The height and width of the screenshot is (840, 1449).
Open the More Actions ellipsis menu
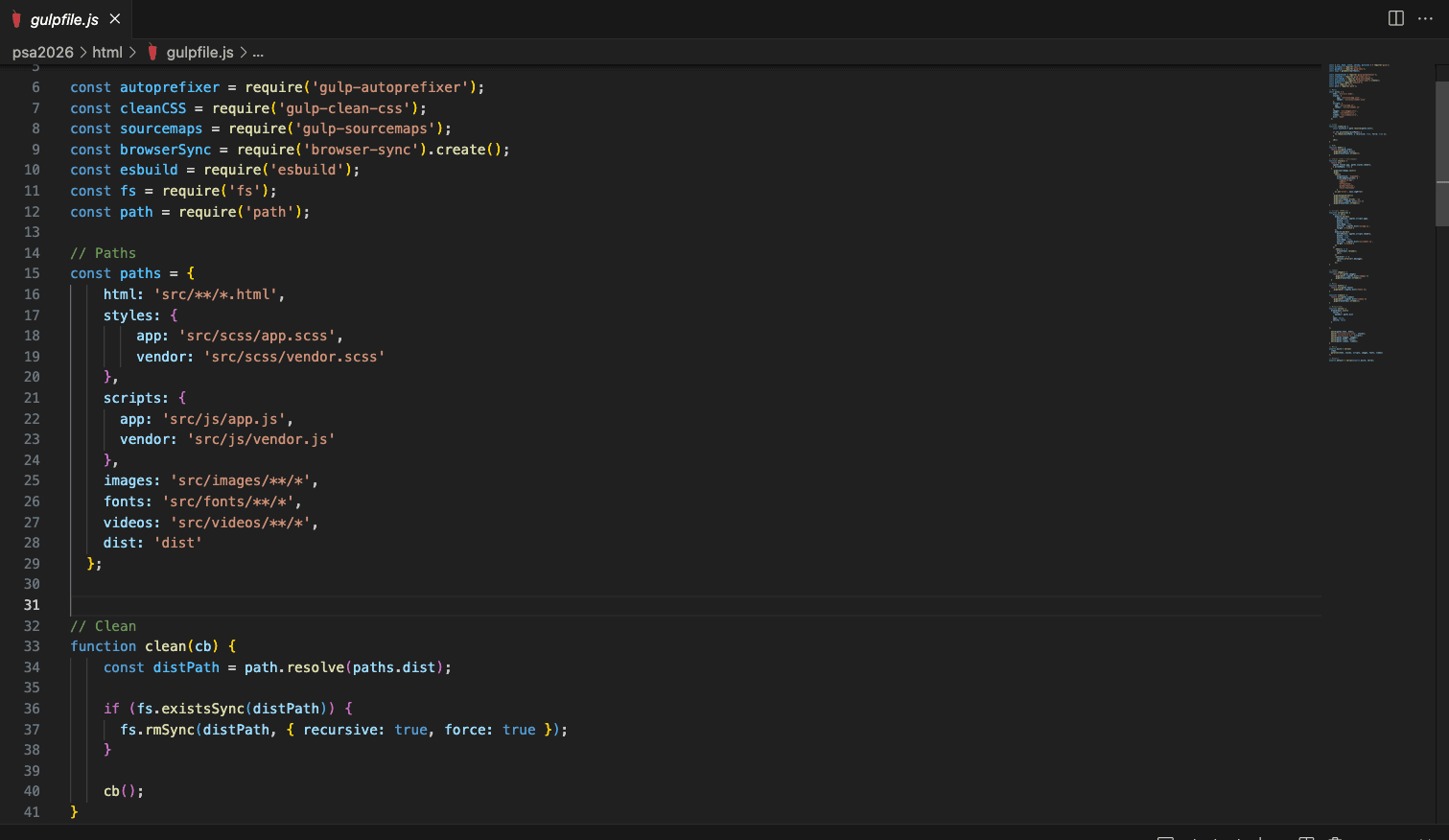tap(1425, 19)
